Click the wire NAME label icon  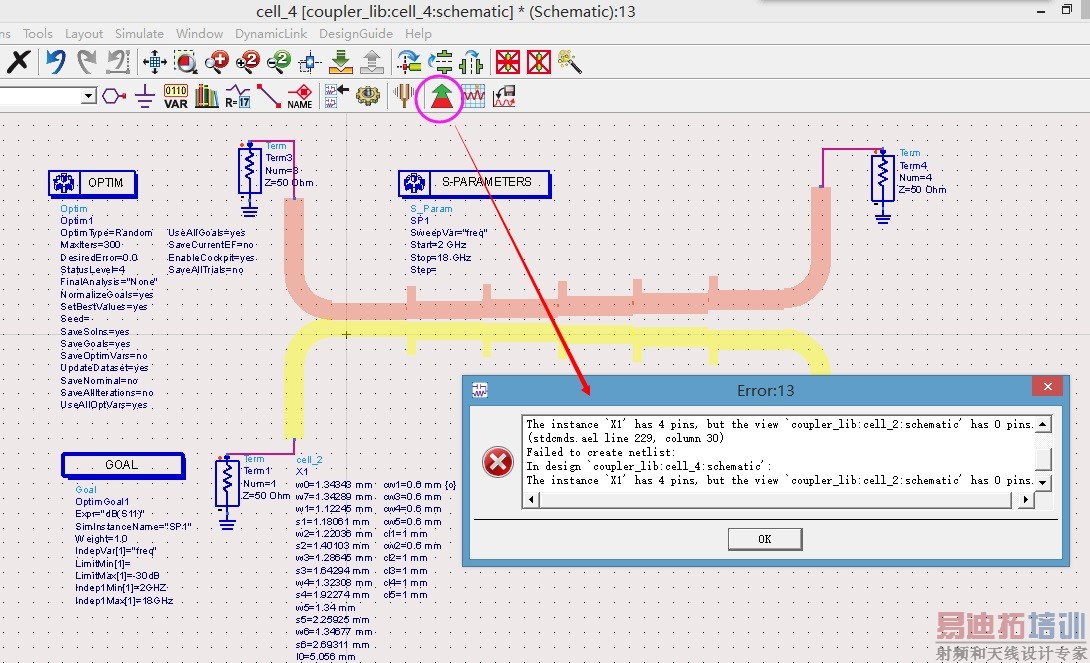(300, 96)
